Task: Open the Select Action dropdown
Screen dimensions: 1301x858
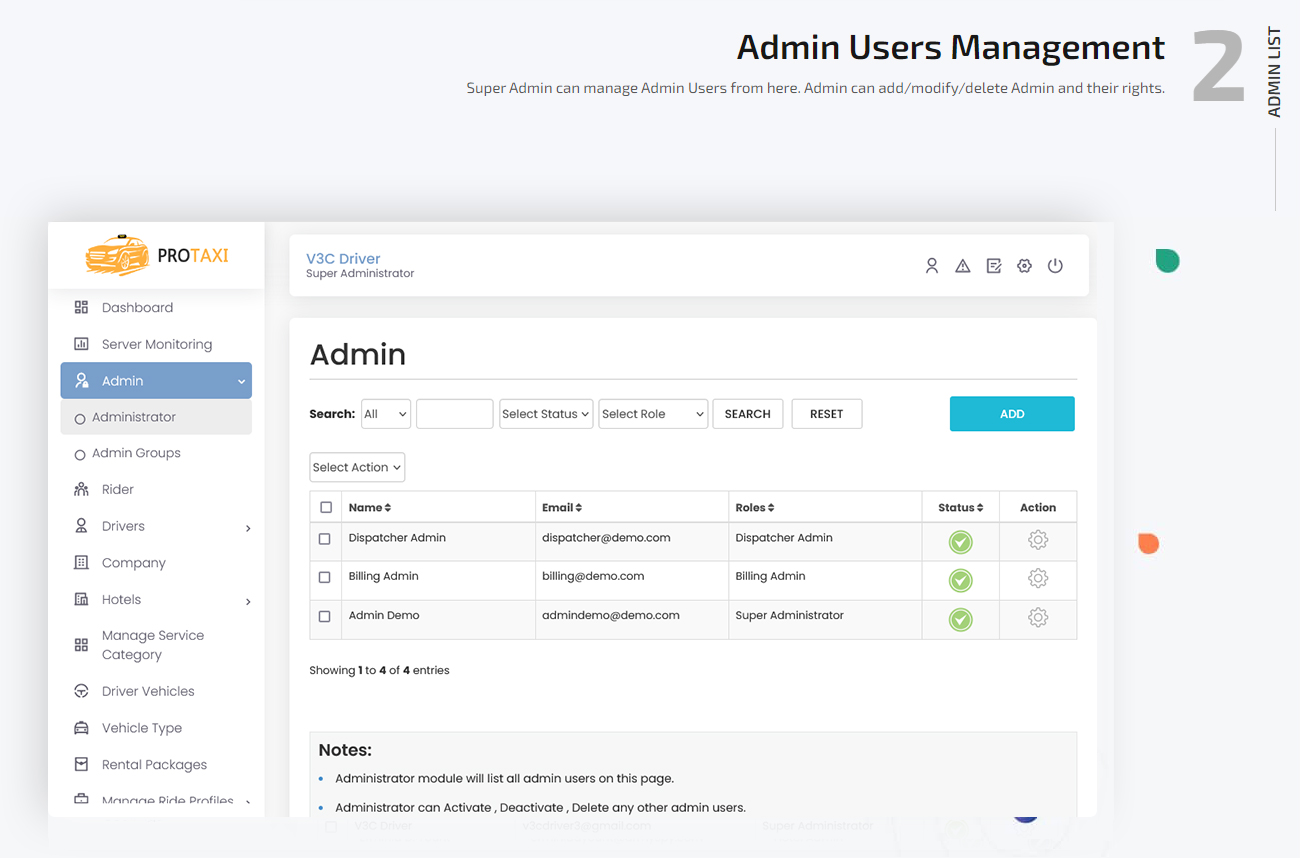Action: coord(356,467)
